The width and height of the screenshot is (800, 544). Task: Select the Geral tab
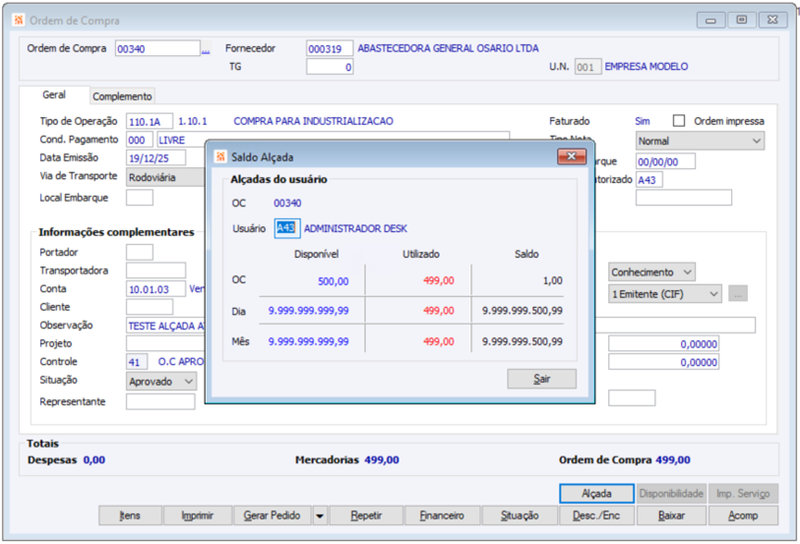(x=54, y=94)
